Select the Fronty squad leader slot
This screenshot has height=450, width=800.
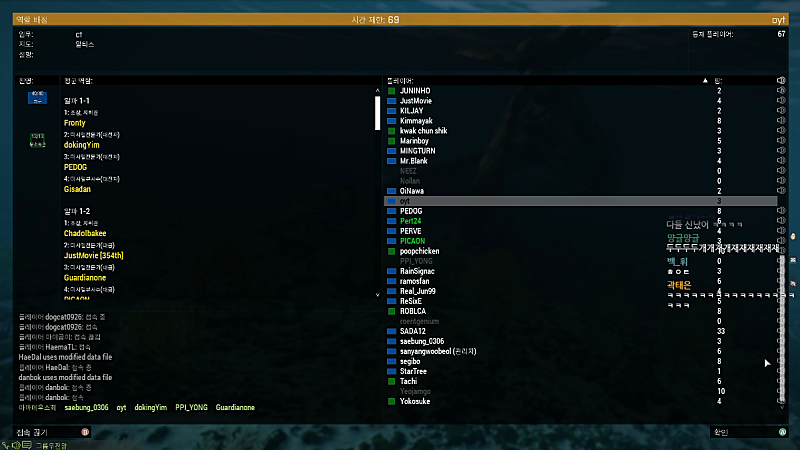click(x=74, y=123)
